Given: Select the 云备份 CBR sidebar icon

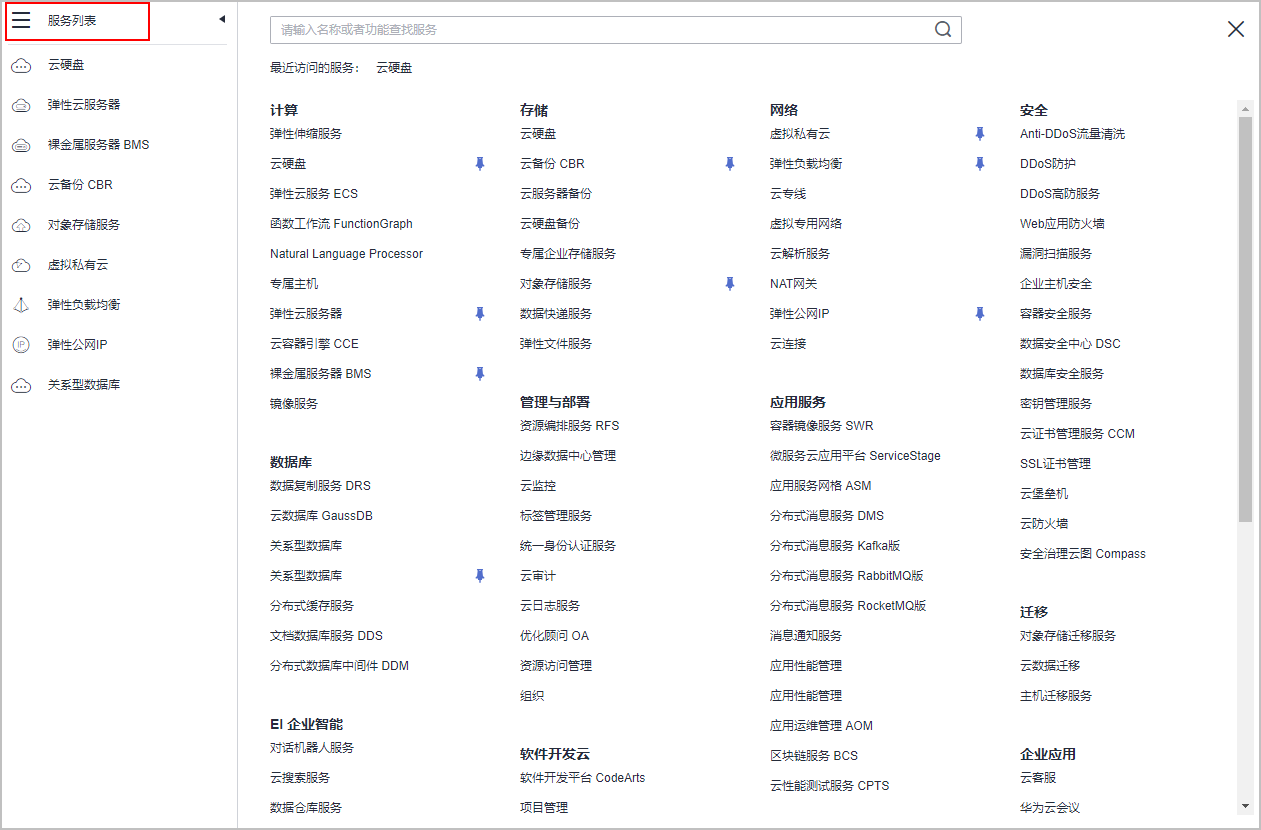Looking at the screenshot, I should pyautogui.click(x=22, y=184).
